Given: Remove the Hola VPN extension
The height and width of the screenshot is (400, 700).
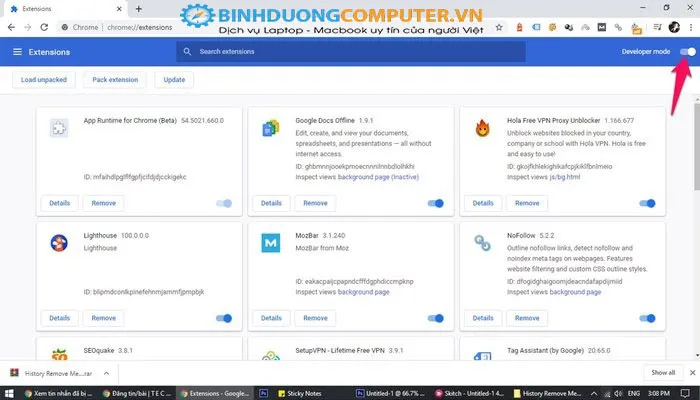Looking at the screenshot, I should click(527, 203).
